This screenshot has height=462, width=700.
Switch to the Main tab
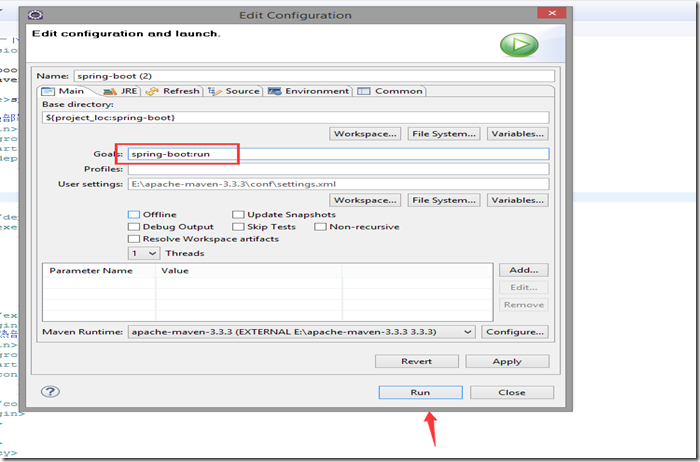(64, 91)
